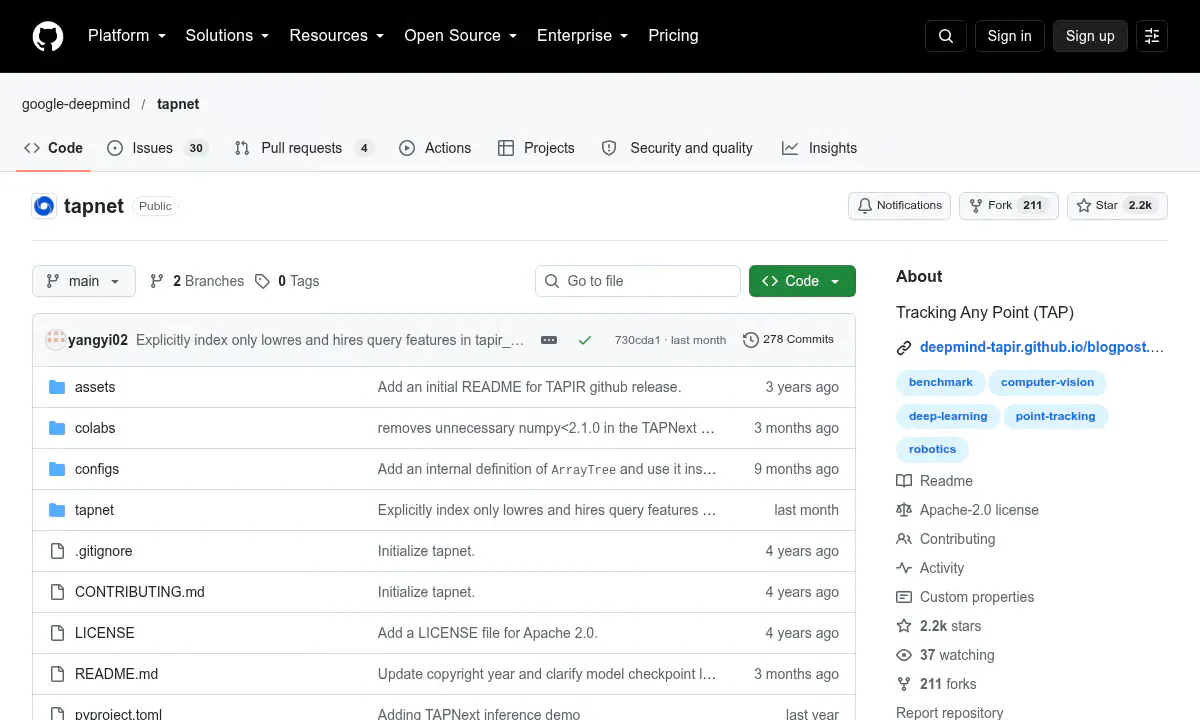1200x720 pixels.
Task: Click the search magnifier icon in header
Action: point(946,36)
